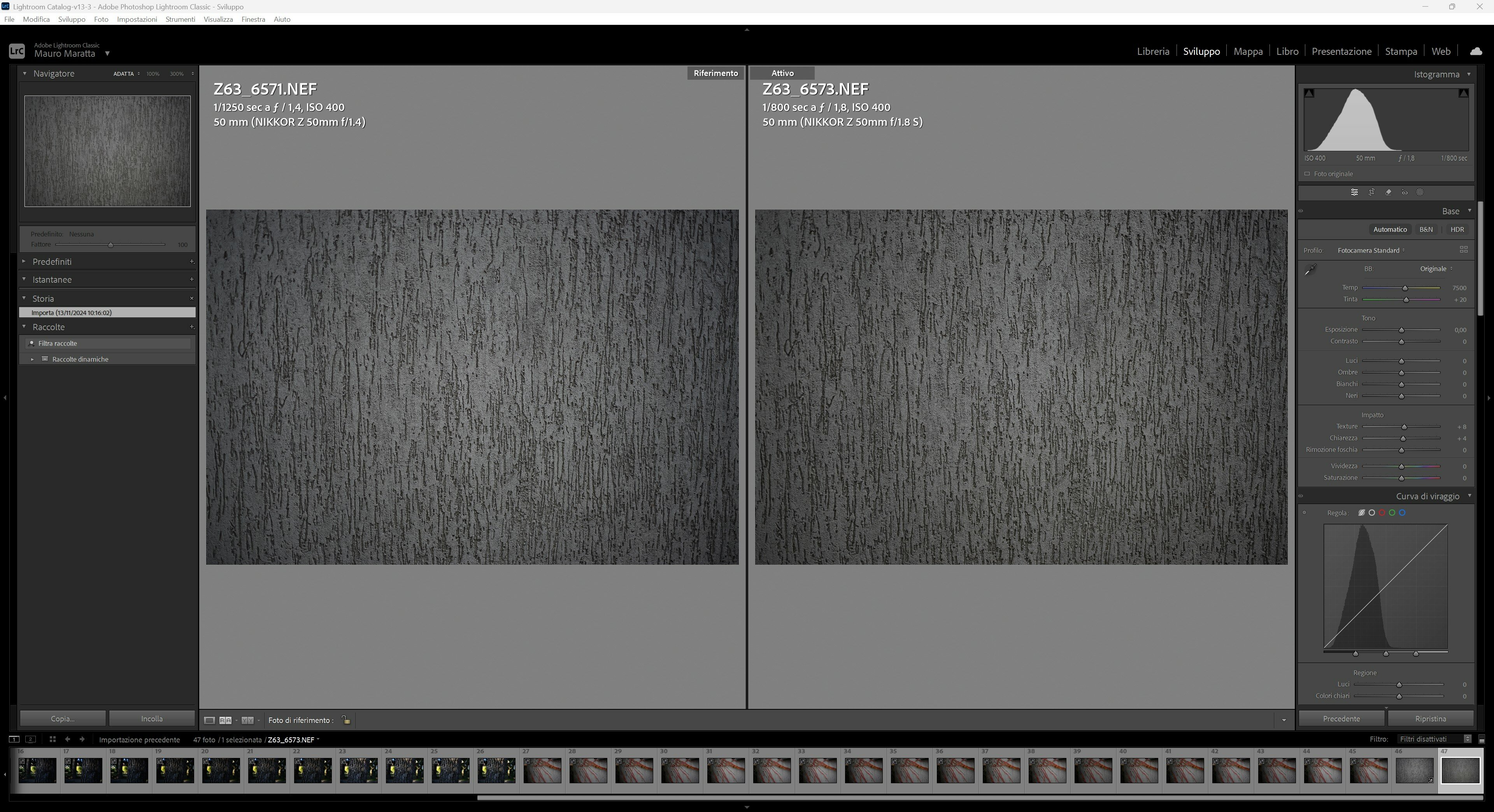Switch to the Libreria module
1494x812 pixels.
click(1152, 51)
